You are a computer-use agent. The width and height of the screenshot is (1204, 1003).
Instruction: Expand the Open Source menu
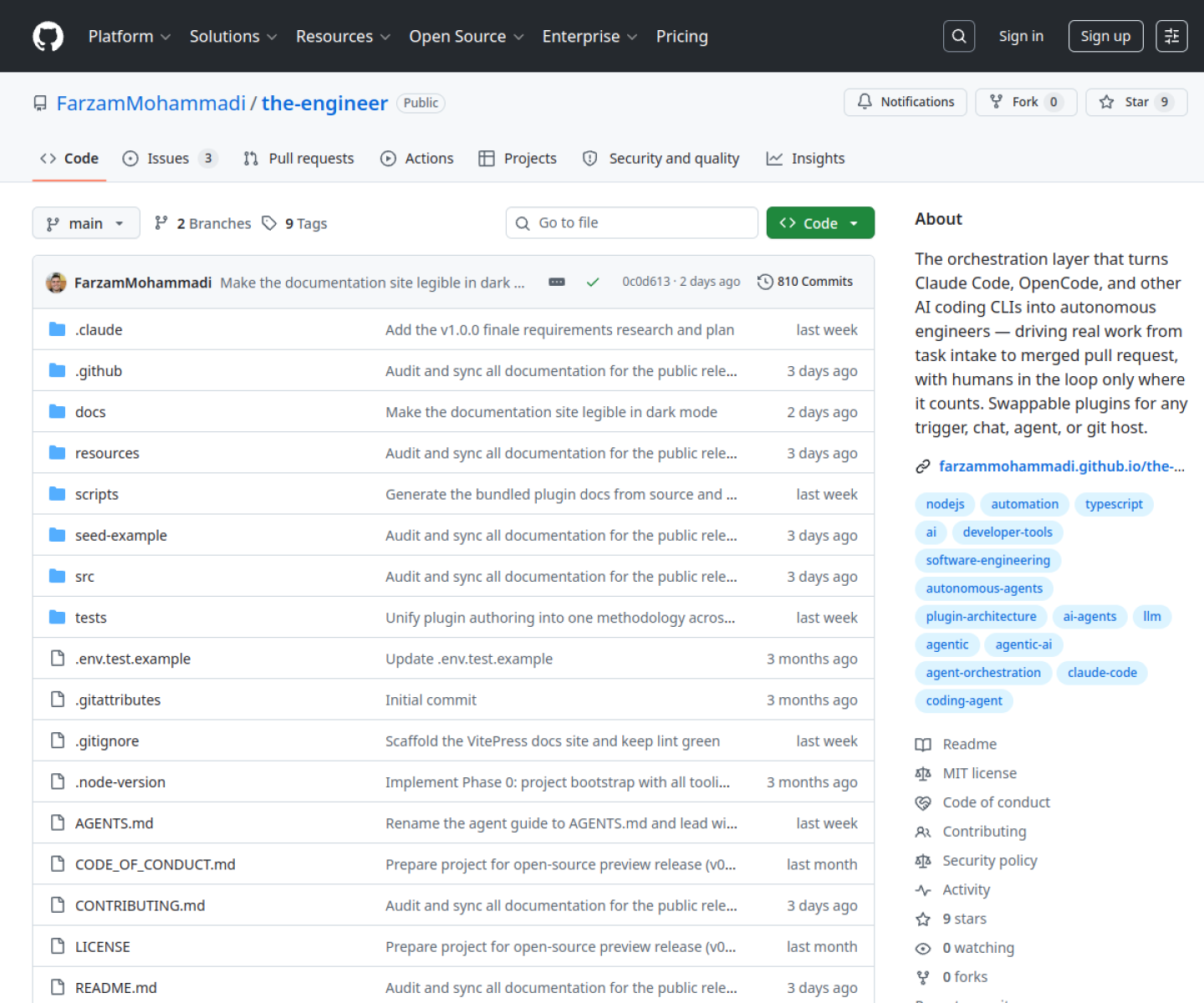(467, 36)
